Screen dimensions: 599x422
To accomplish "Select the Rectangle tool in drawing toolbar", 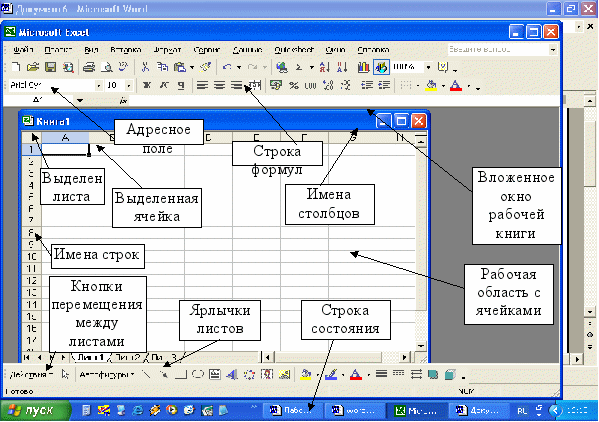I will (180, 374).
